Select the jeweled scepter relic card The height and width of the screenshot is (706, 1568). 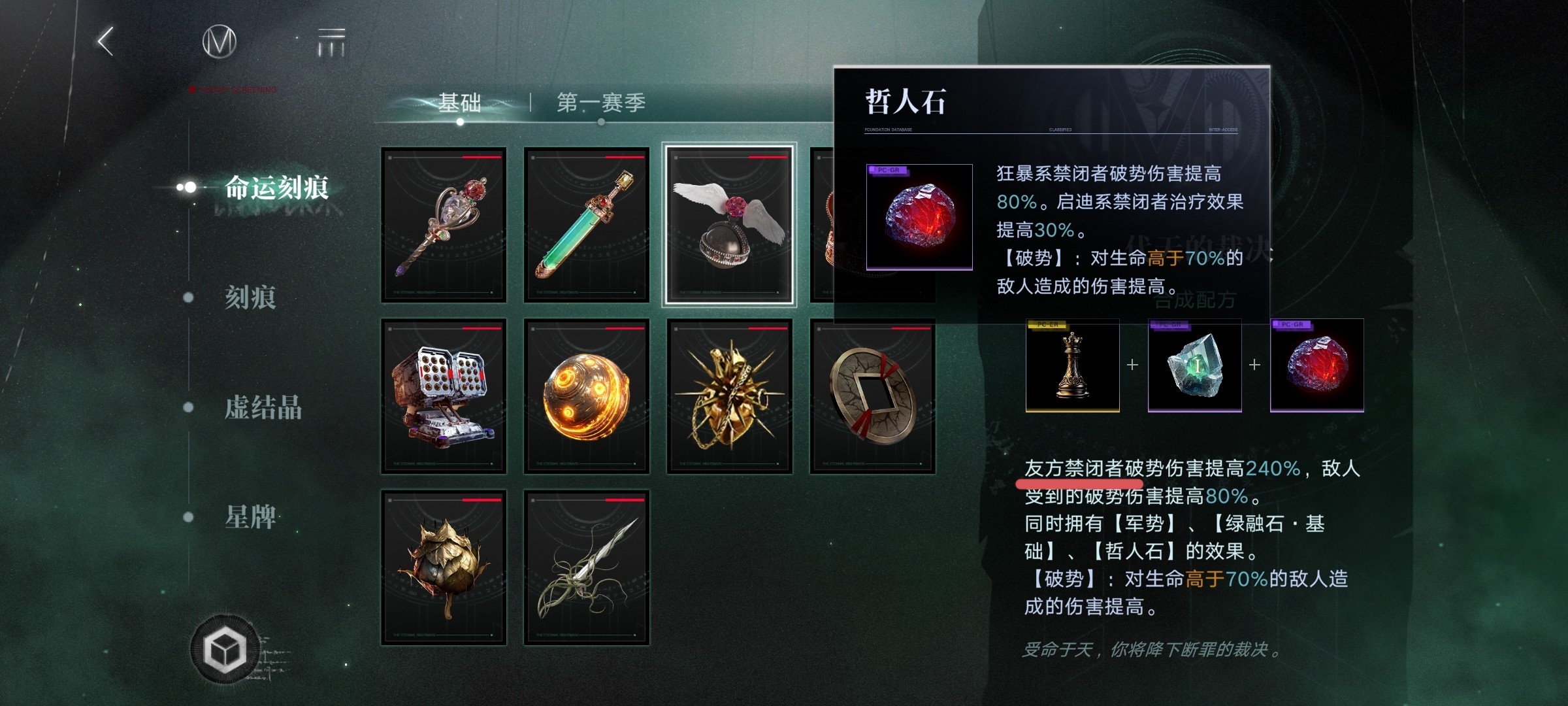444,225
